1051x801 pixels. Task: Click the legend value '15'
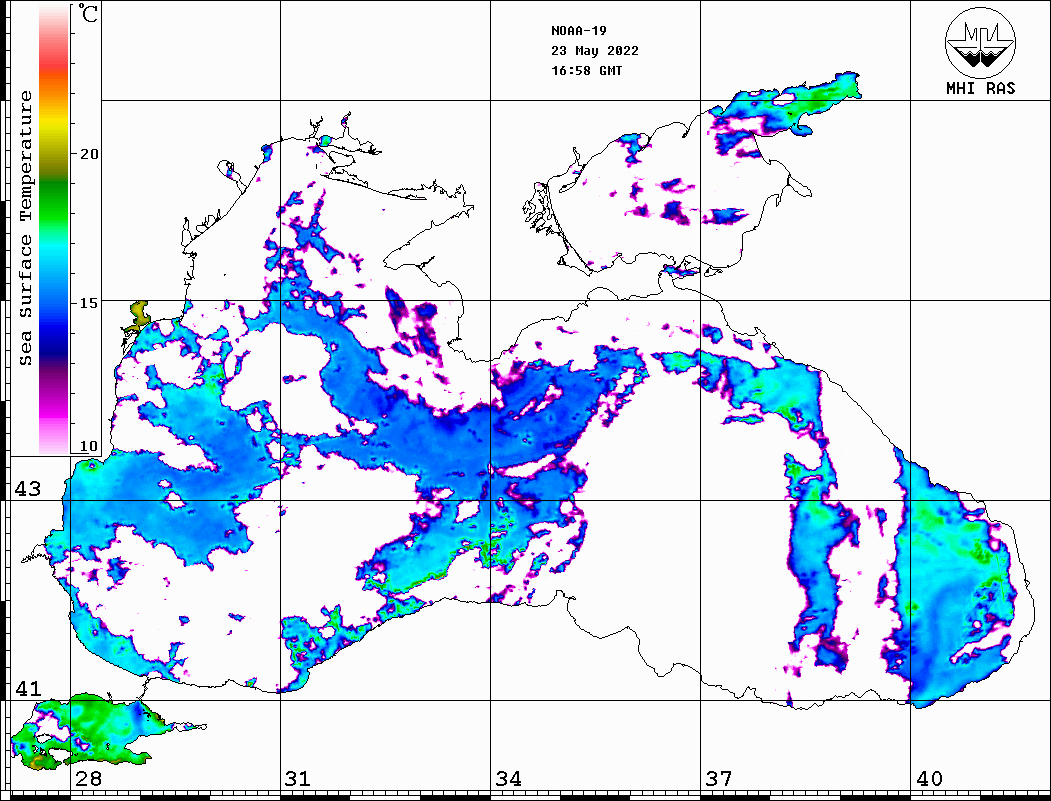88,303
